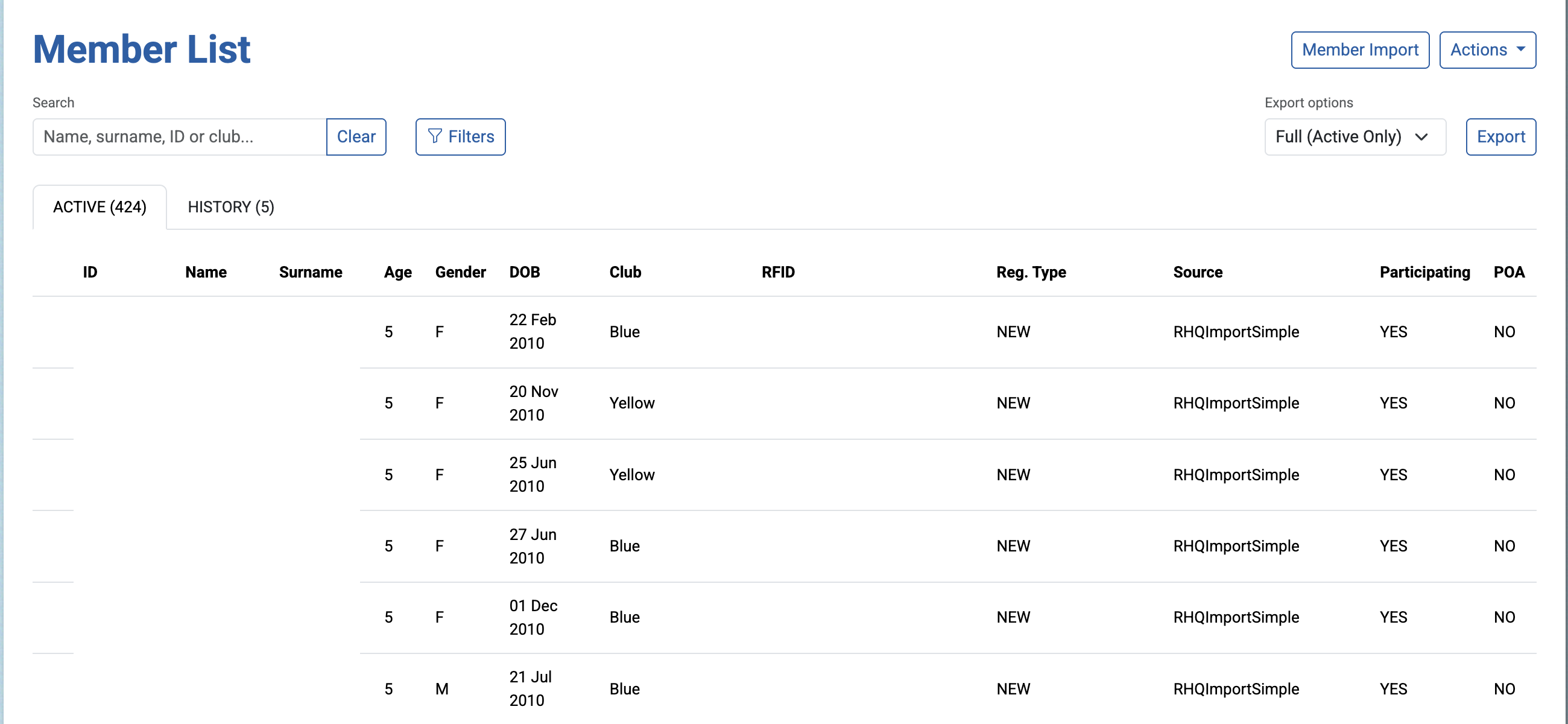Image resolution: width=1568 pixels, height=724 pixels.
Task: Select the row with DOB 27 Jun 2010
Action: click(784, 546)
